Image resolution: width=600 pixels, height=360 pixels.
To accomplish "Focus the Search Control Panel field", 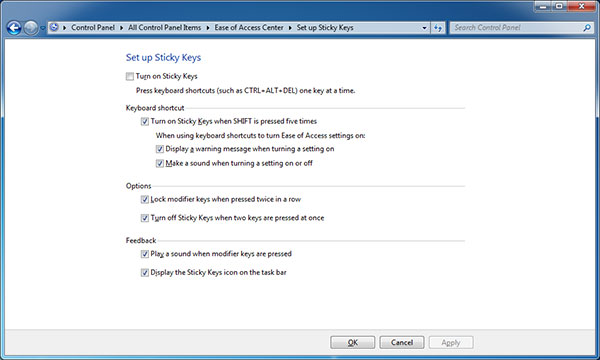I will (522, 28).
